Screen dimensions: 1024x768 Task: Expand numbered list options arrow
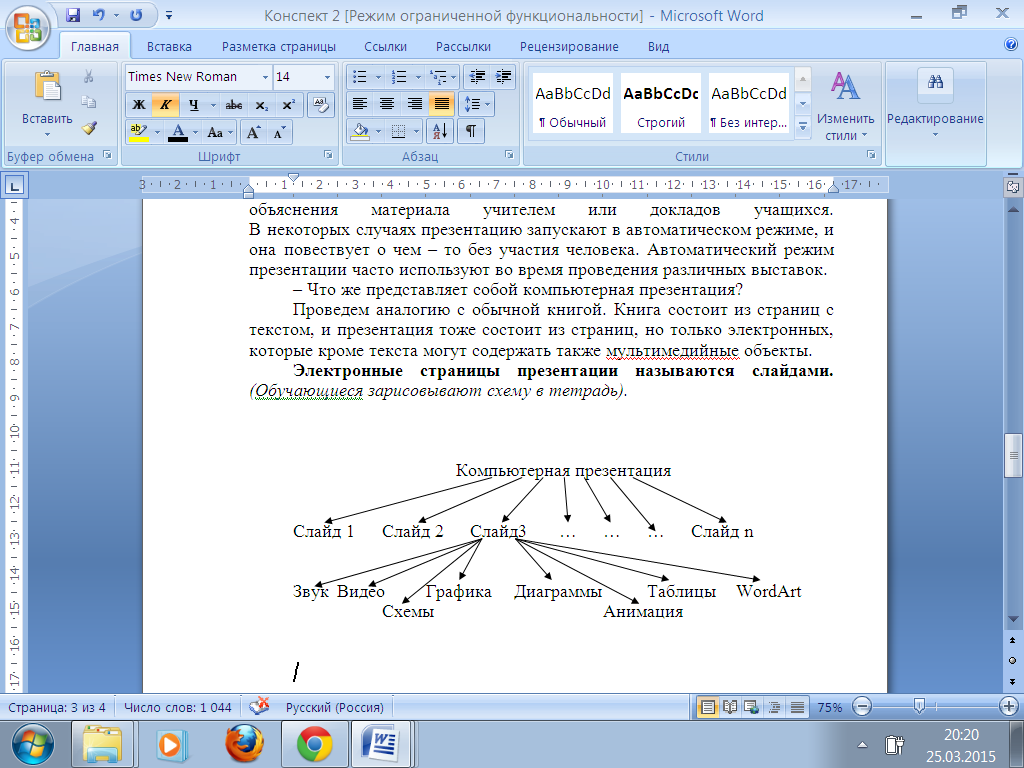(x=418, y=77)
